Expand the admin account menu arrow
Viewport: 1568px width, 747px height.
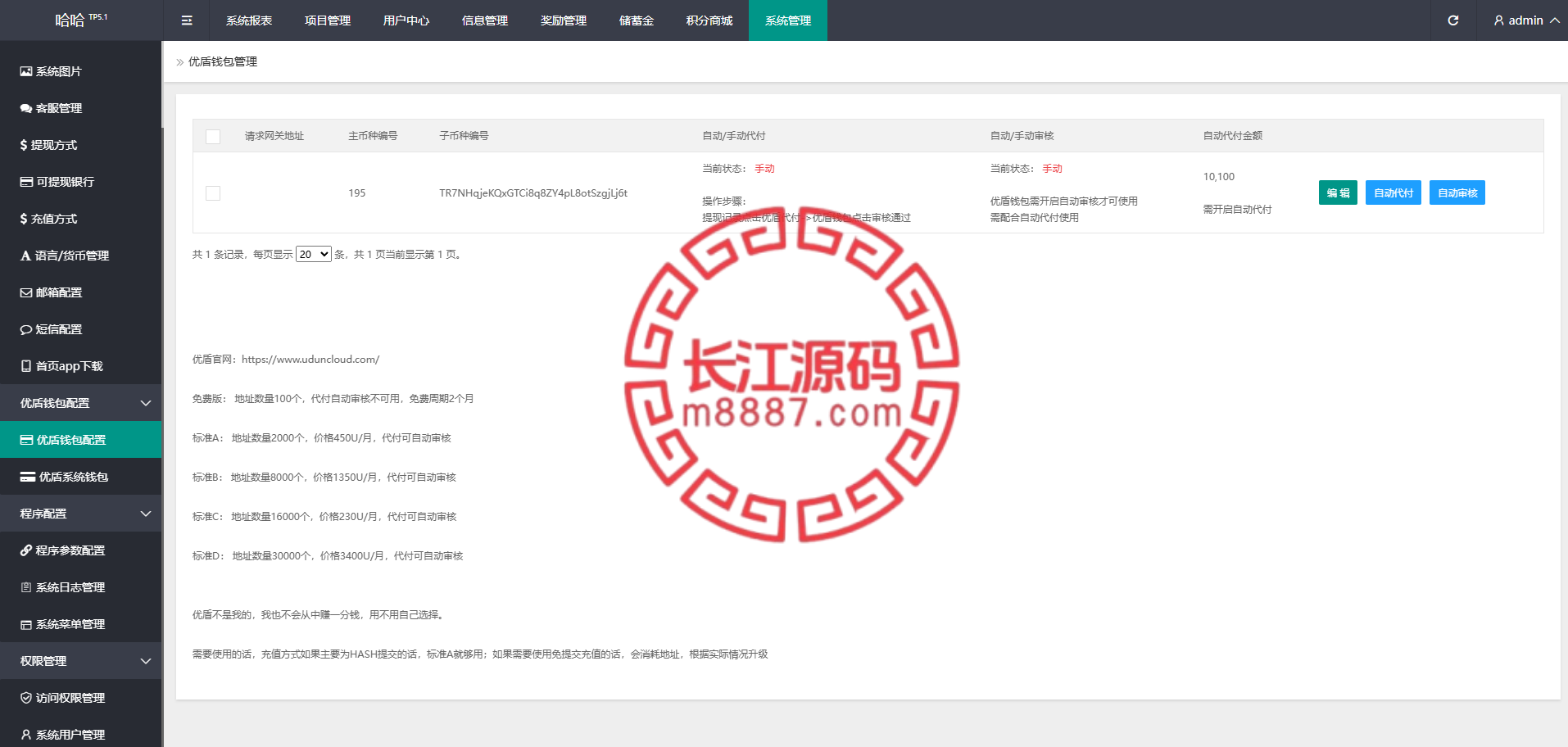coord(1554,20)
